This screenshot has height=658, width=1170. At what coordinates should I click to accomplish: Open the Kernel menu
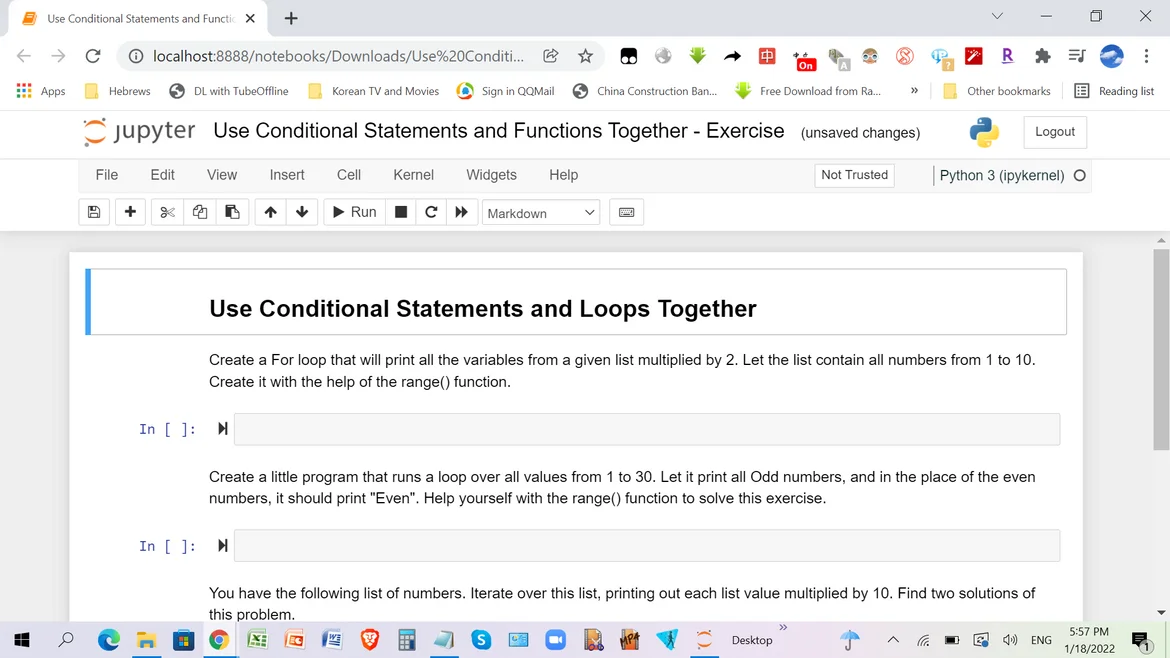(413, 175)
